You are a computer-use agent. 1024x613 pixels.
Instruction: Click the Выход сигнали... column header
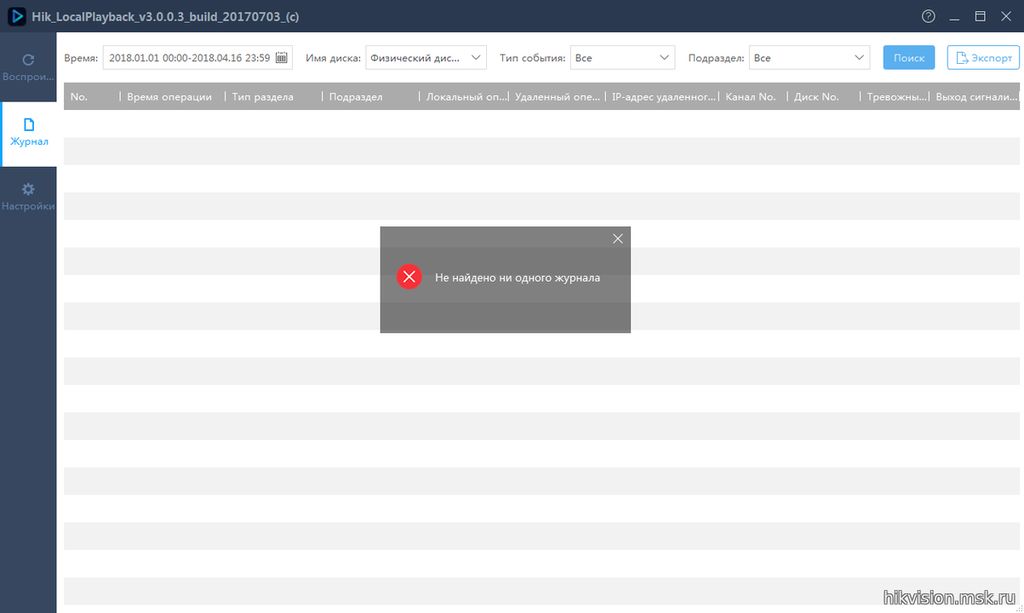974,97
